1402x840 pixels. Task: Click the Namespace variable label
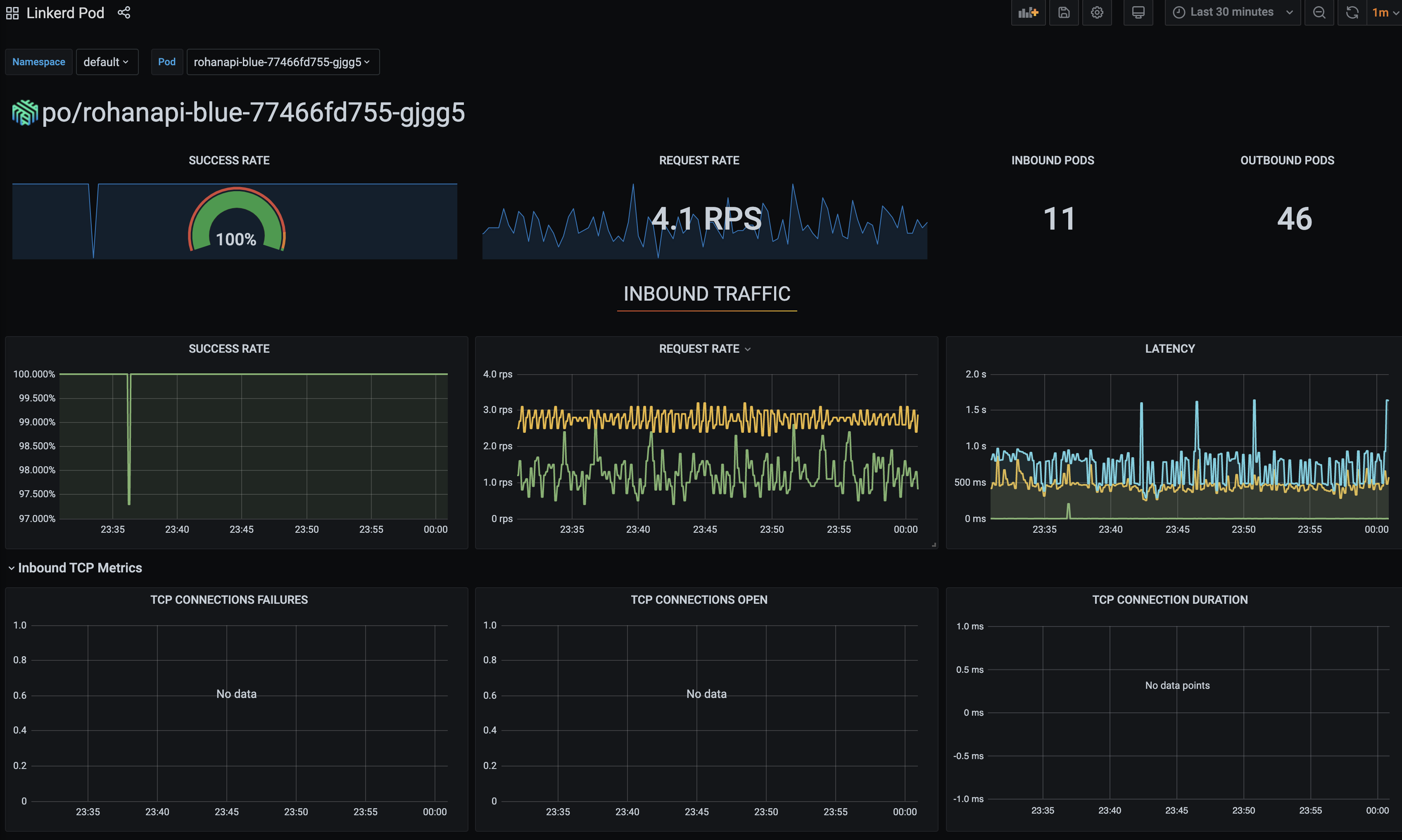38,62
